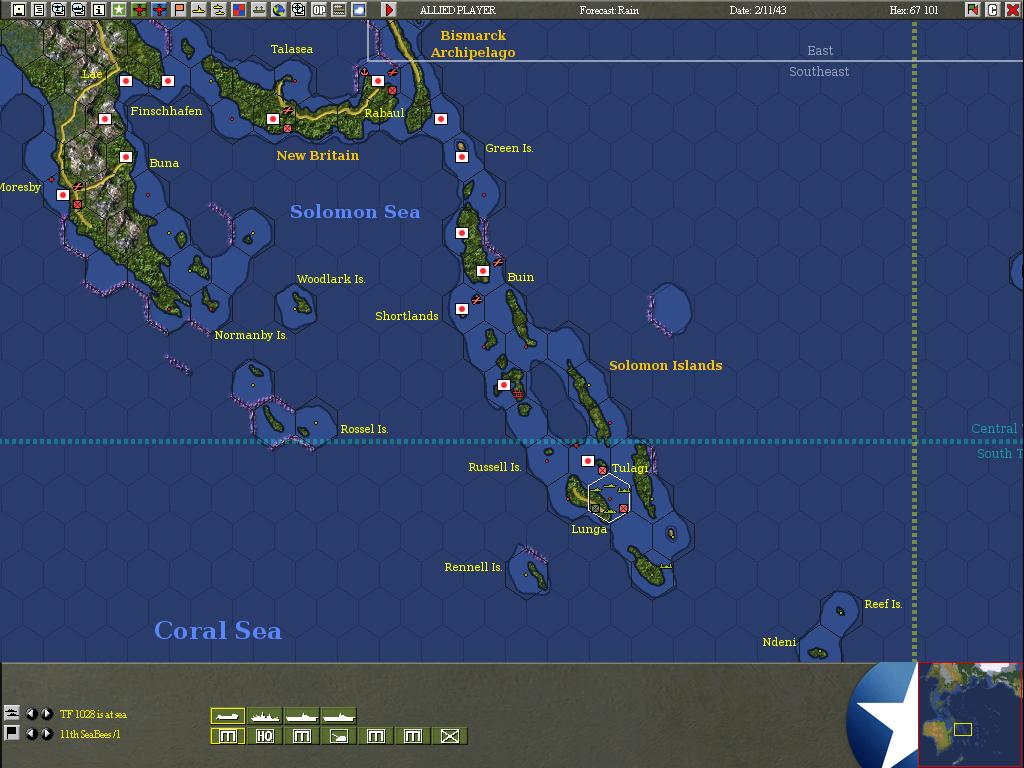Viewport: 1024px width, 768px height.
Task: Click the 'Hex: 67 101' coordinate readout
Action: coord(914,10)
